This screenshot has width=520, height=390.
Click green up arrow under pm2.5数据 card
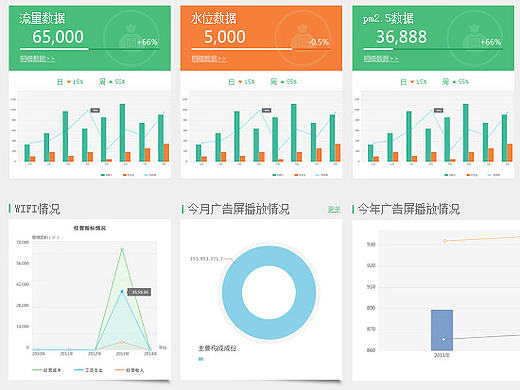pos(454,82)
